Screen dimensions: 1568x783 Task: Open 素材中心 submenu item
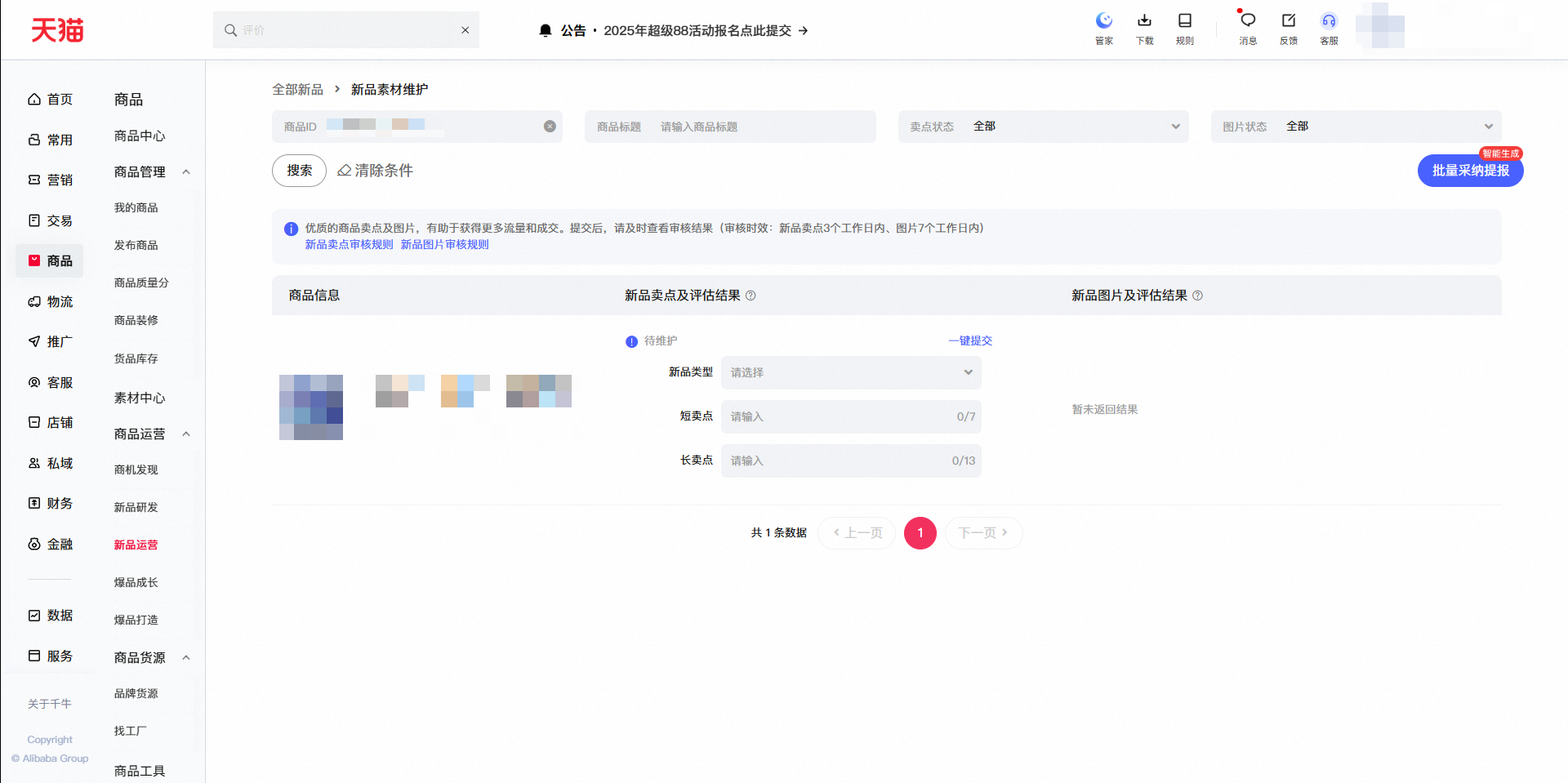click(140, 398)
